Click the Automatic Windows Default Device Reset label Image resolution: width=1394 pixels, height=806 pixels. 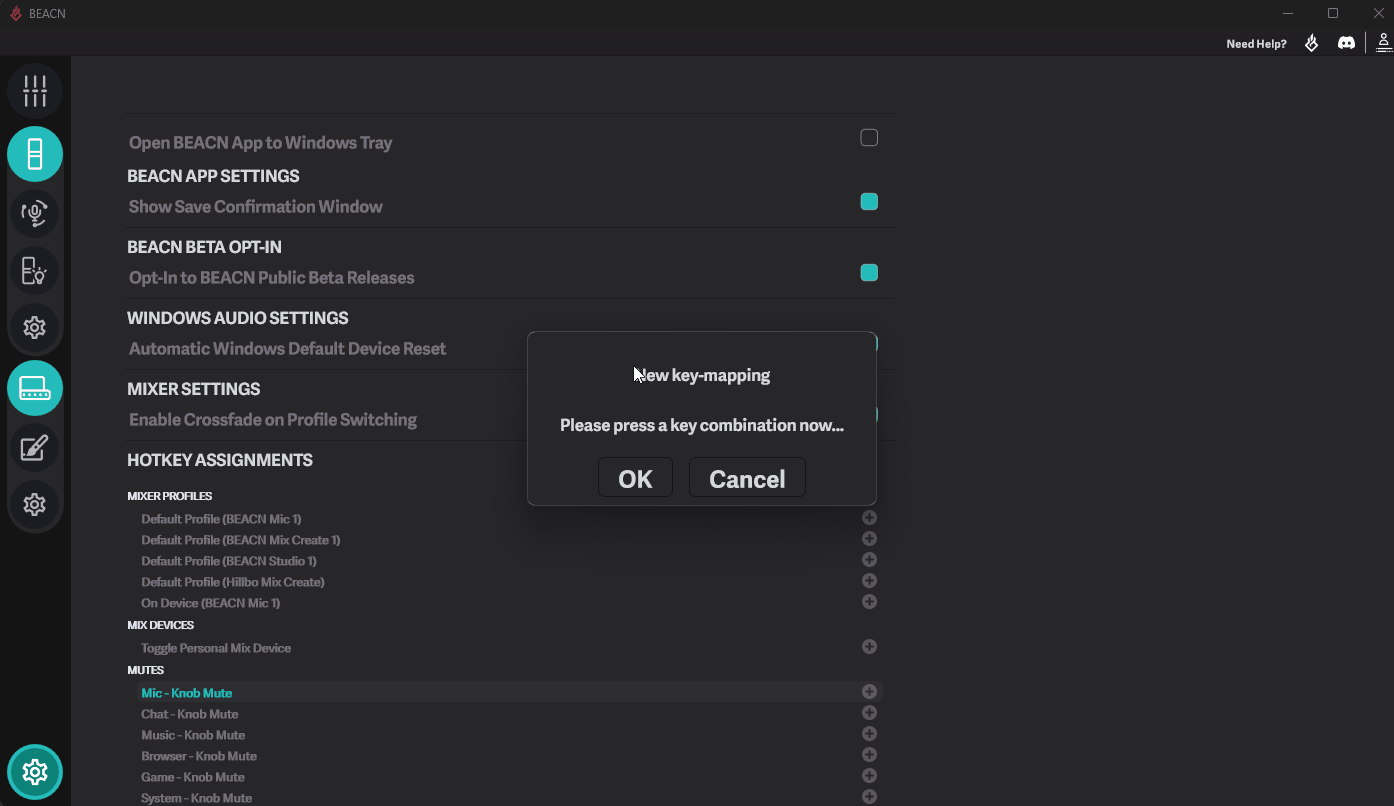287,349
